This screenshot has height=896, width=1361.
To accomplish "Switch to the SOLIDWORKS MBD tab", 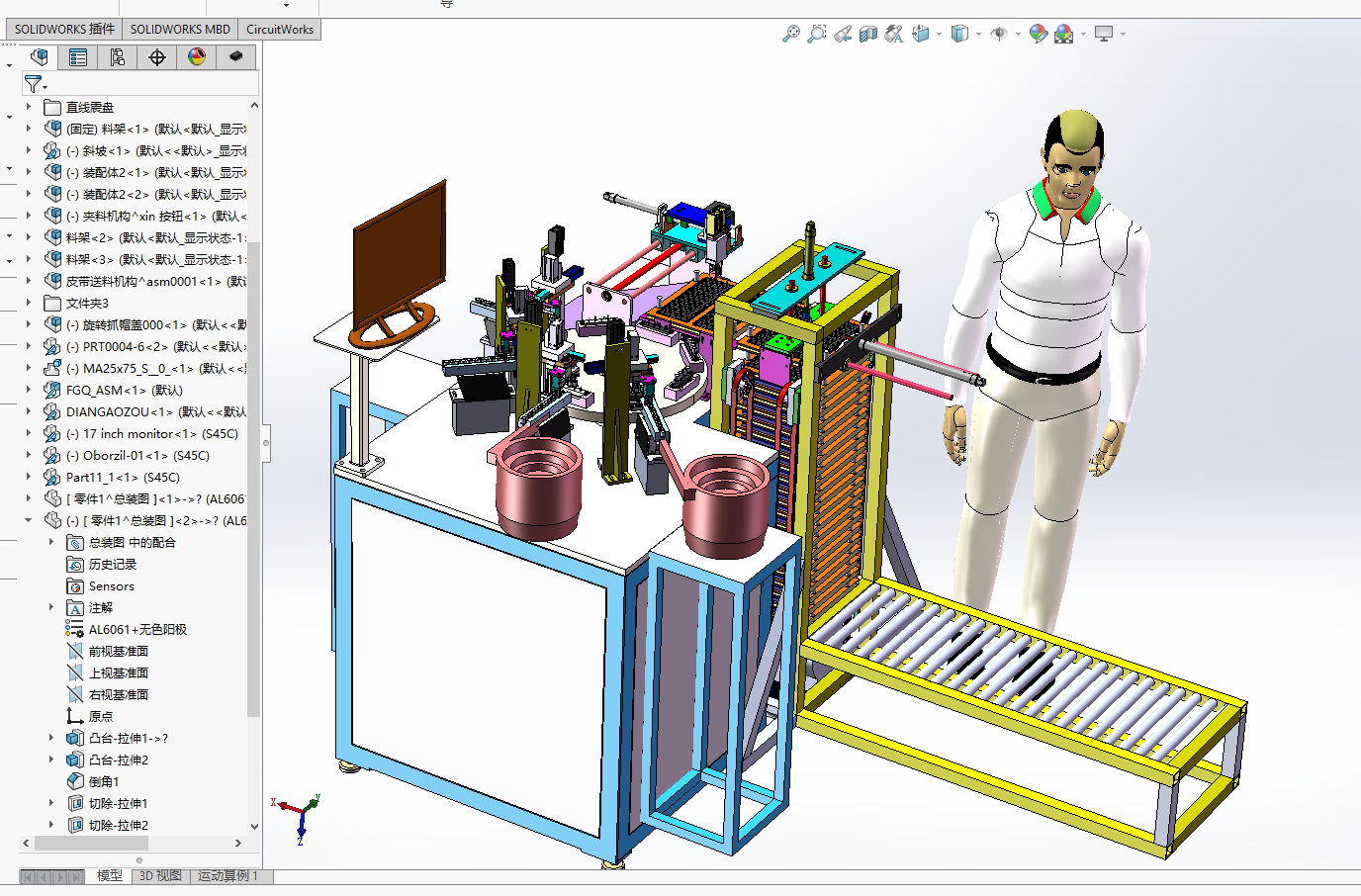I will [x=180, y=29].
